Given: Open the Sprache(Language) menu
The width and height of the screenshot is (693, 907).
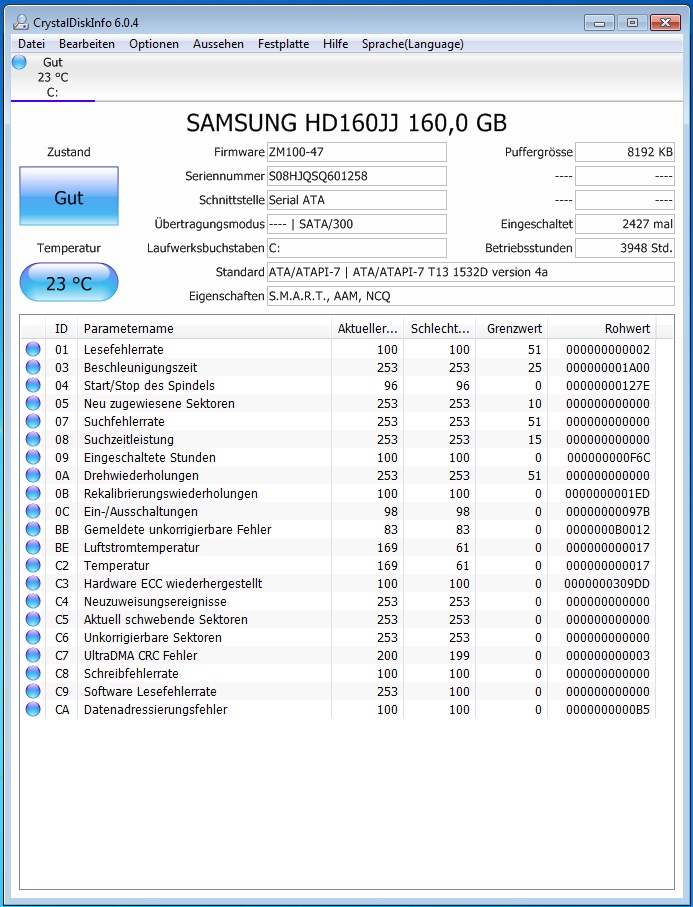Looking at the screenshot, I should pyautogui.click(x=412, y=44).
